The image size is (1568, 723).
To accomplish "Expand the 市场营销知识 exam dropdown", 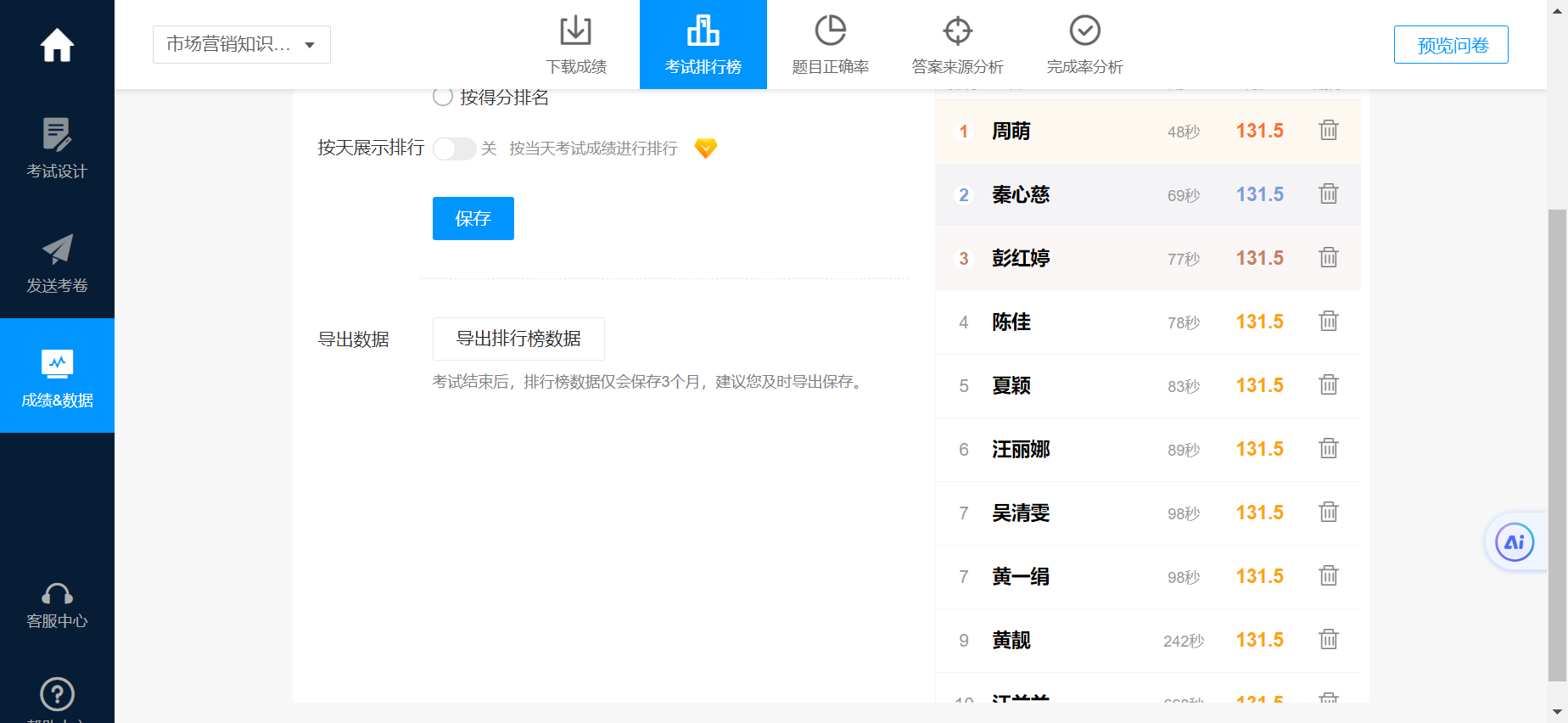I will click(x=241, y=45).
